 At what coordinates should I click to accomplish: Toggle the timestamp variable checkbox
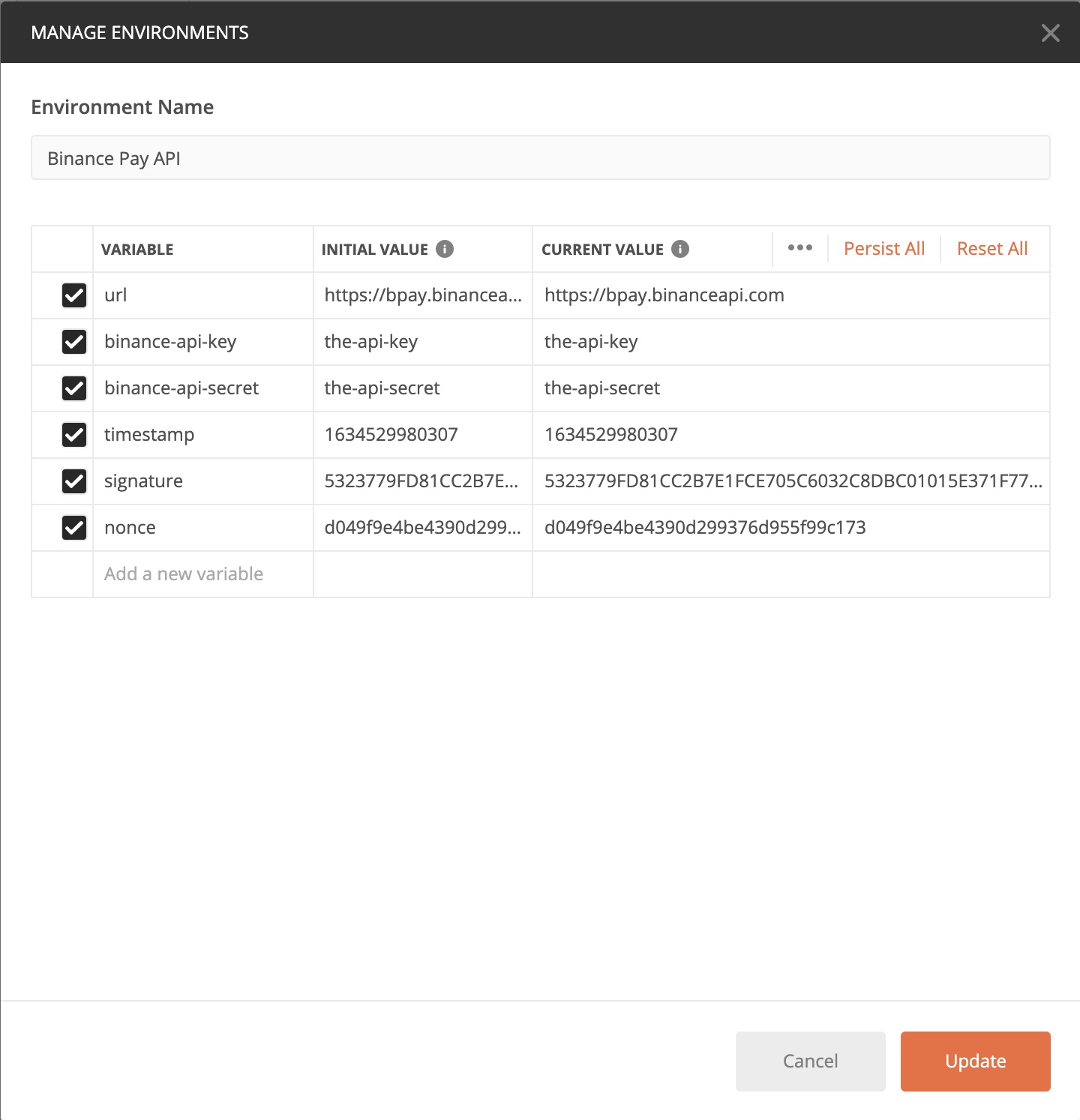(x=74, y=435)
